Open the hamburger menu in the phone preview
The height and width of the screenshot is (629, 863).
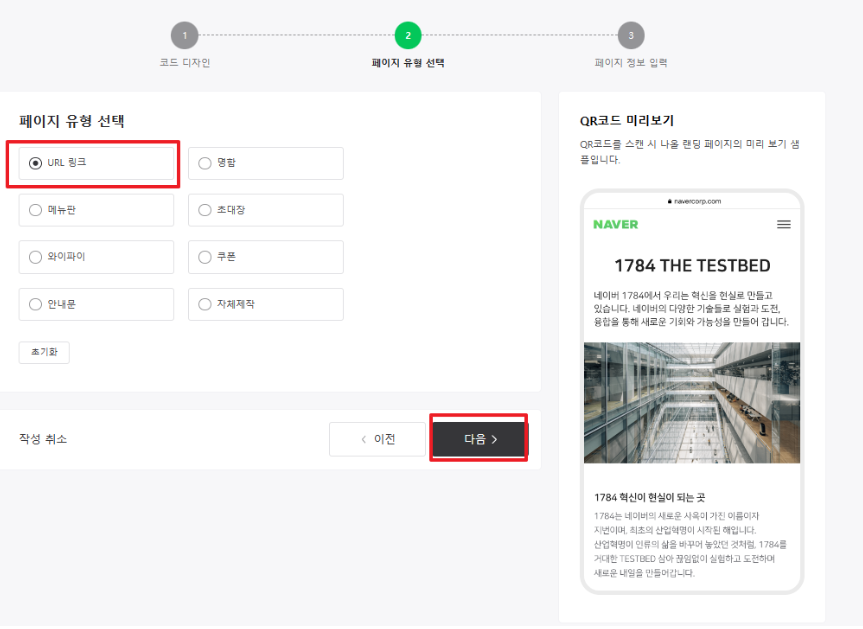pos(784,225)
